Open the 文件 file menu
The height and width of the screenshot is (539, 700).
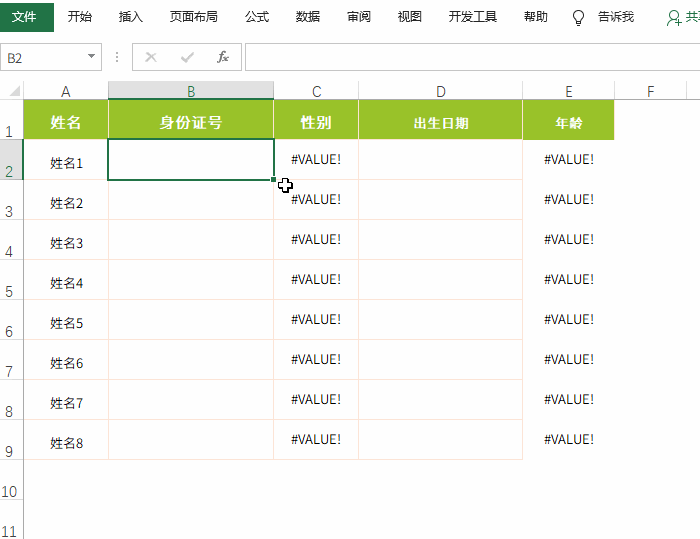tap(25, 17)
